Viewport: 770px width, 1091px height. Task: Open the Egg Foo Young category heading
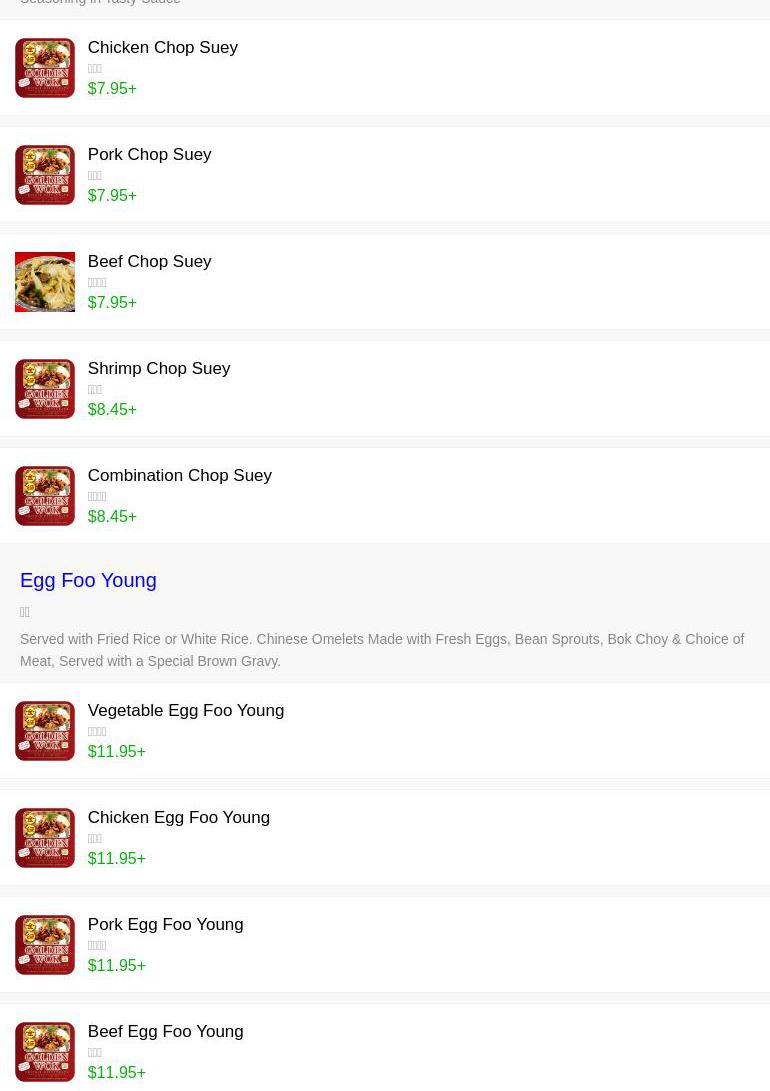pos(88,580)
